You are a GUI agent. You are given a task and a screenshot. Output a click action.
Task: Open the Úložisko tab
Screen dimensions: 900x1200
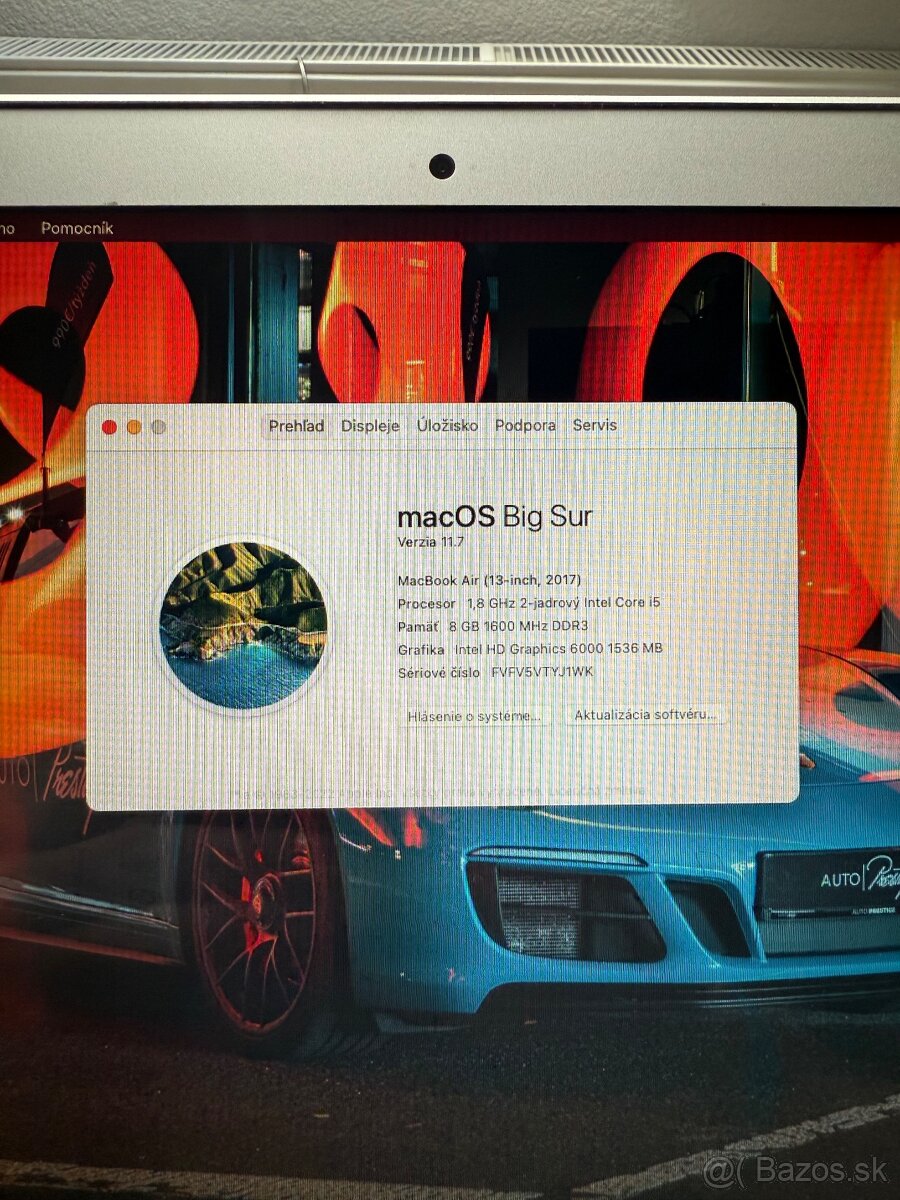pyautogui.click(x=446, y=425)
